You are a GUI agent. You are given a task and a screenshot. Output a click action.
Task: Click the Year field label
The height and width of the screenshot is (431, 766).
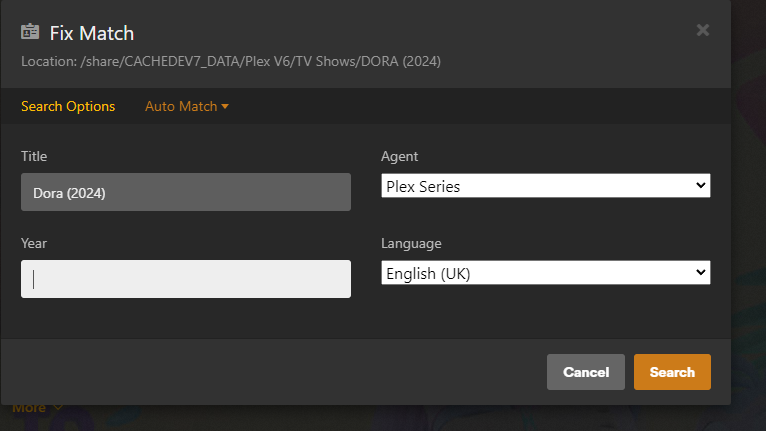34,243
